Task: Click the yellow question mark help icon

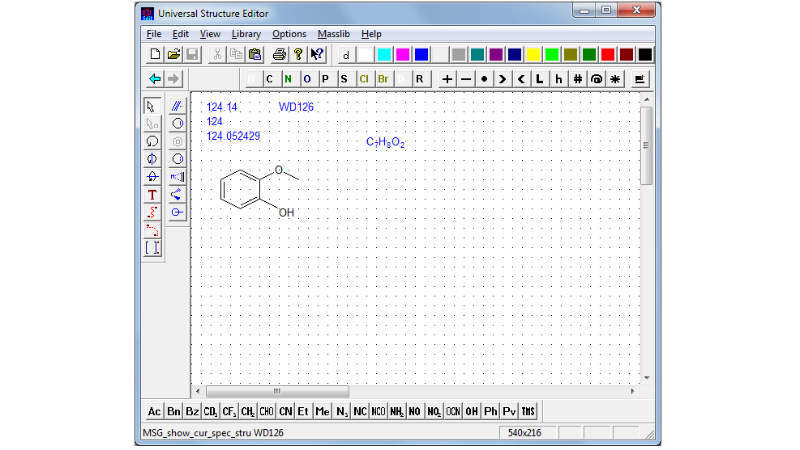Action: 298,54
